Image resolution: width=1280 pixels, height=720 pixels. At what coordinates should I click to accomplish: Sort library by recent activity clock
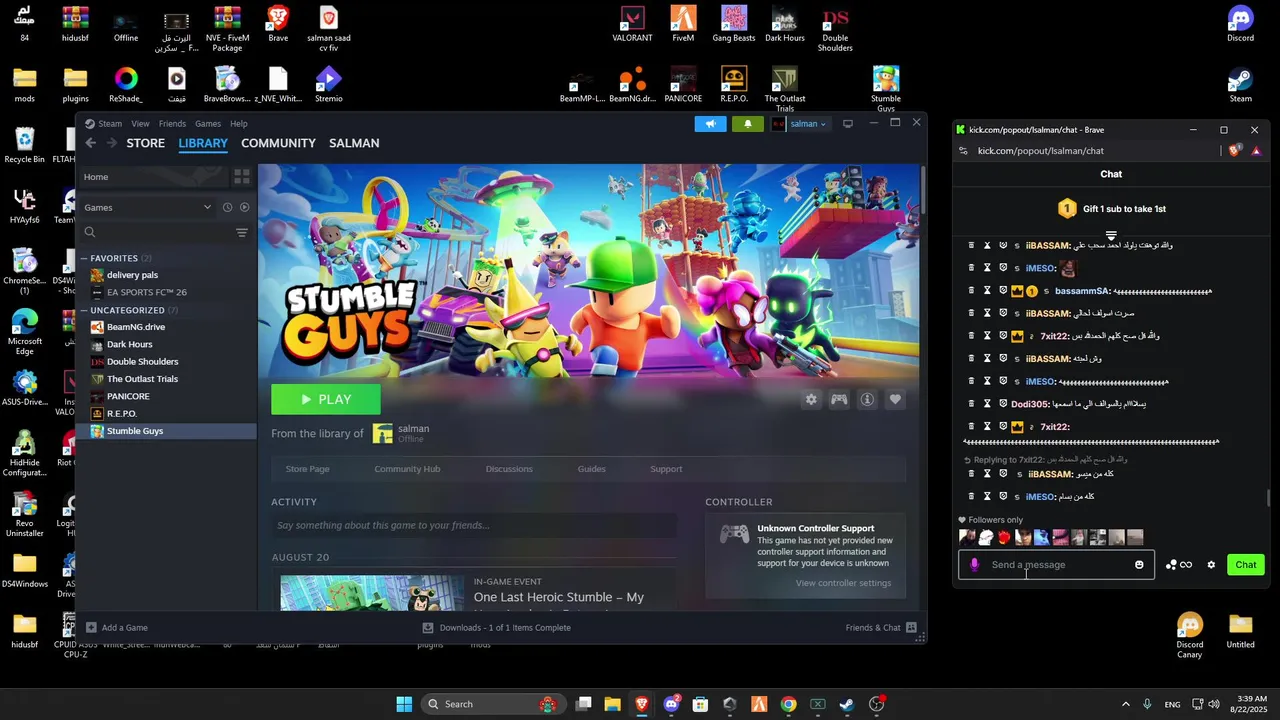pos(227,207)
